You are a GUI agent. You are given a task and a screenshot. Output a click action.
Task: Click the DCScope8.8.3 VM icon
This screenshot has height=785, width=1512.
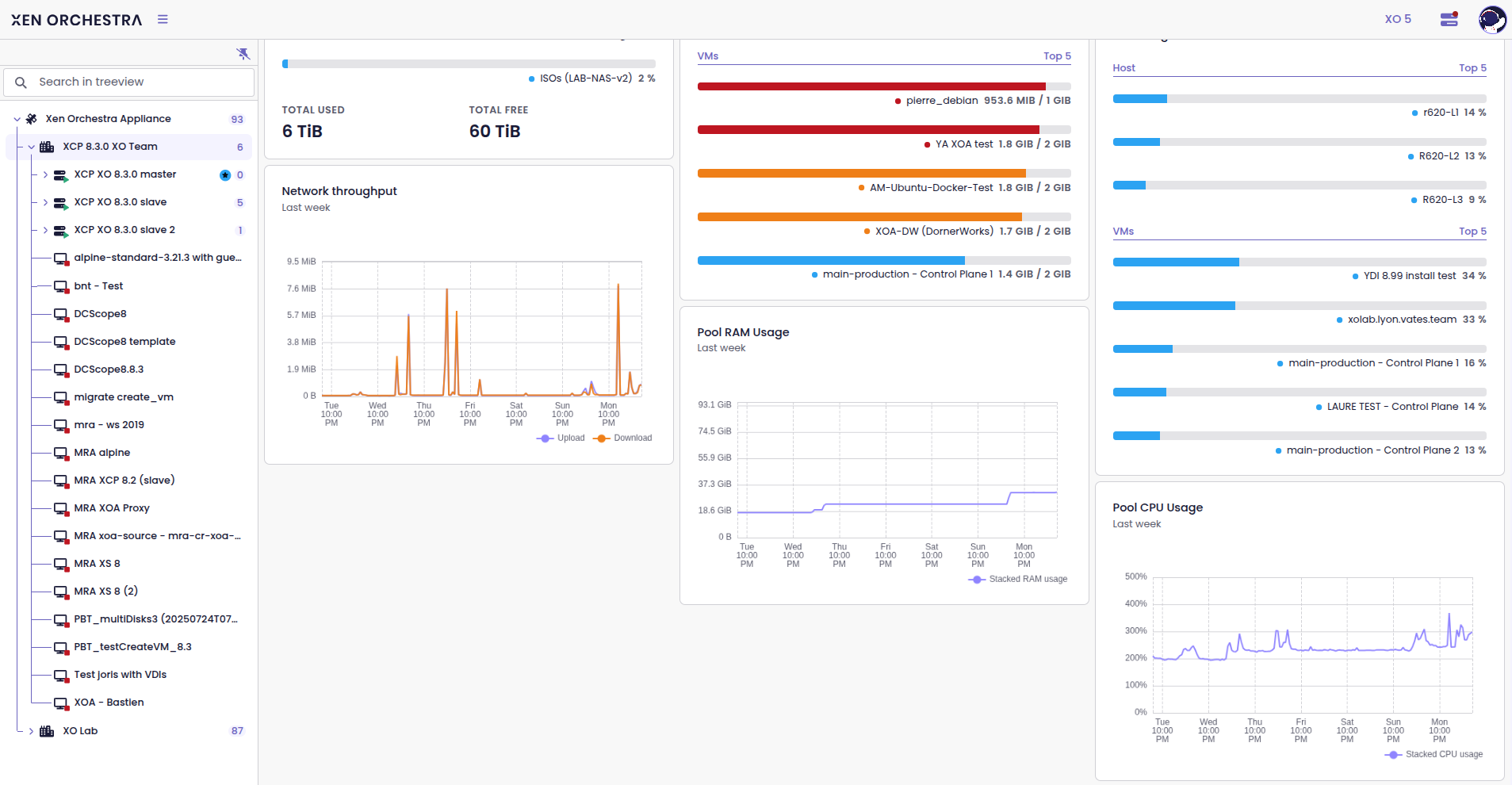(x=61, y=370)
